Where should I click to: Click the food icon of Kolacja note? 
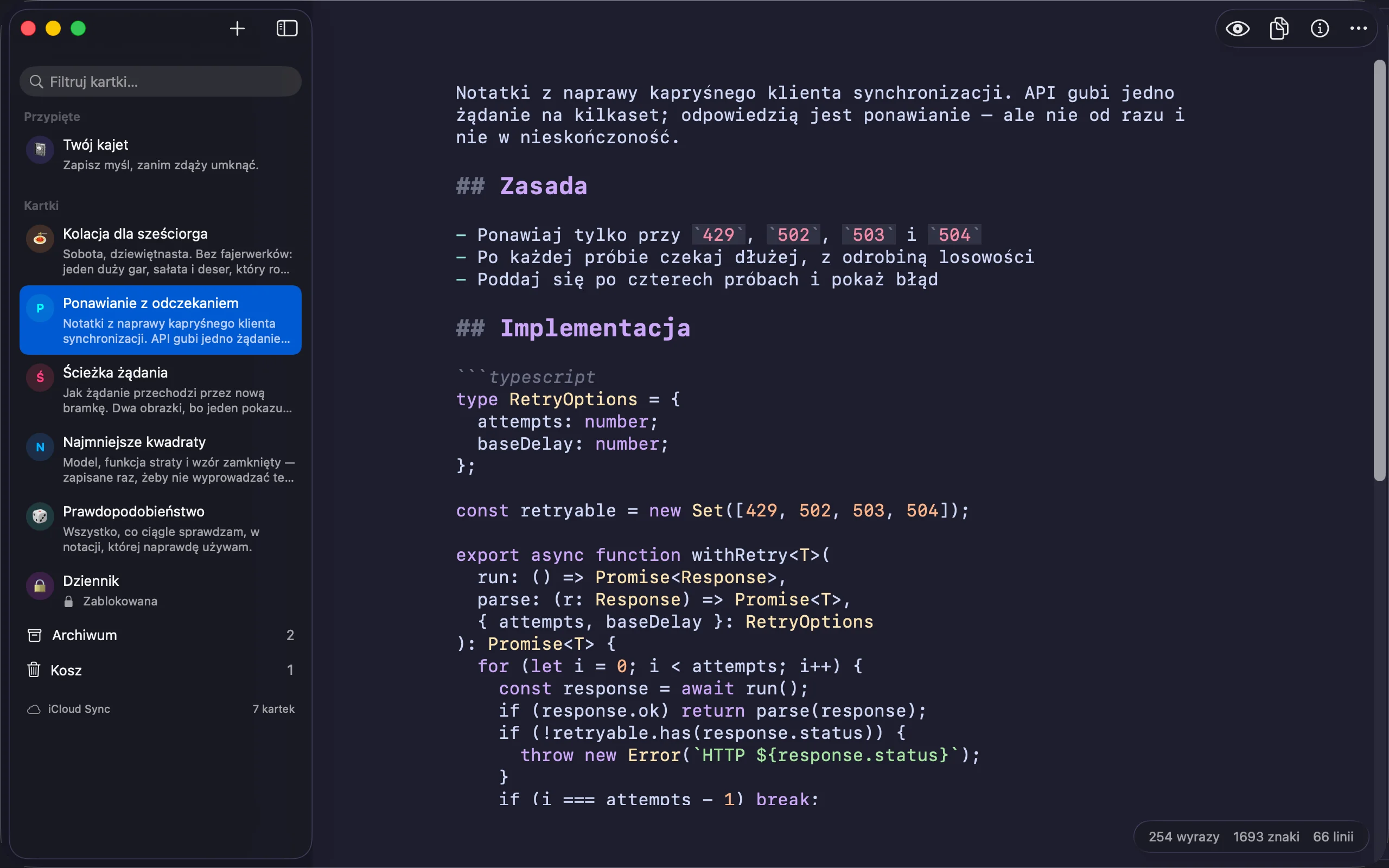pos(40,238)
